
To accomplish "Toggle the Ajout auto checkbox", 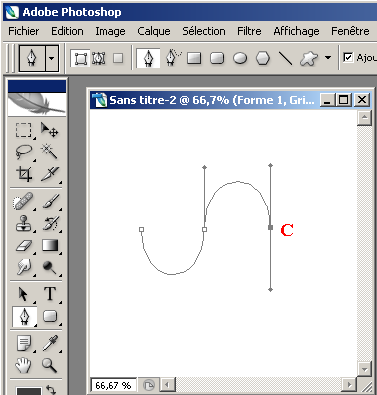I will 348,58.
